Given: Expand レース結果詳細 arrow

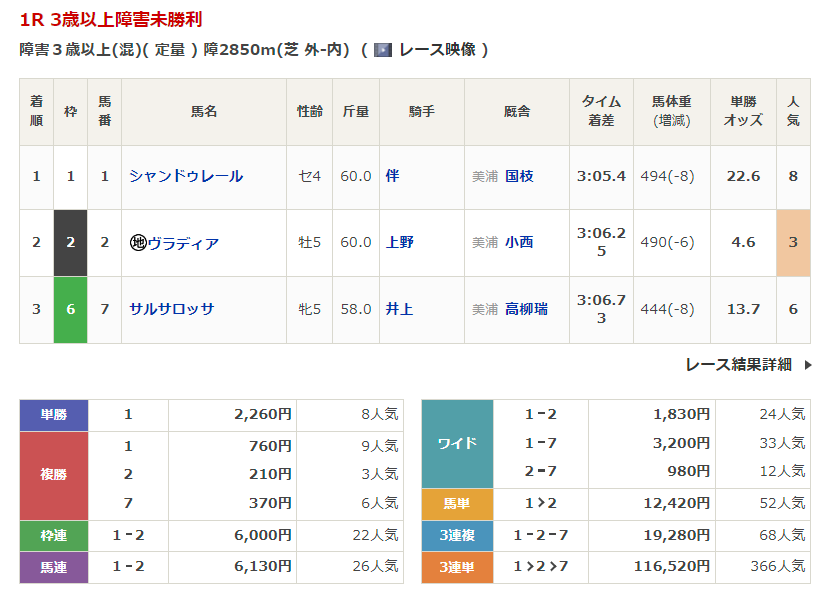Looking at the screenshot, I should (x=808, y=365).
